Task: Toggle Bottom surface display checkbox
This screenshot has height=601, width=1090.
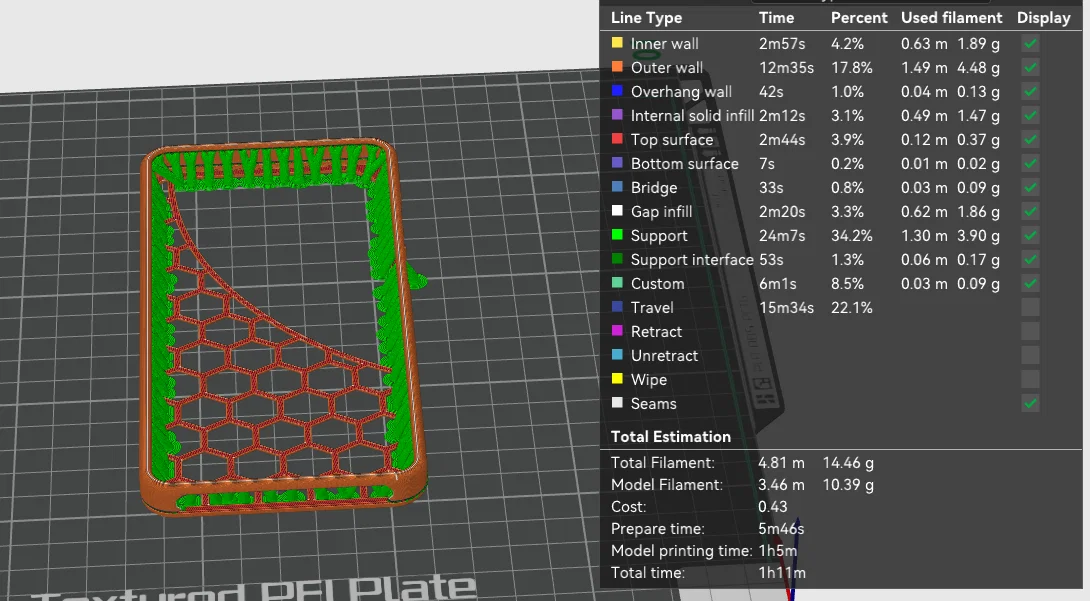Action: (x=1030, y=163)
